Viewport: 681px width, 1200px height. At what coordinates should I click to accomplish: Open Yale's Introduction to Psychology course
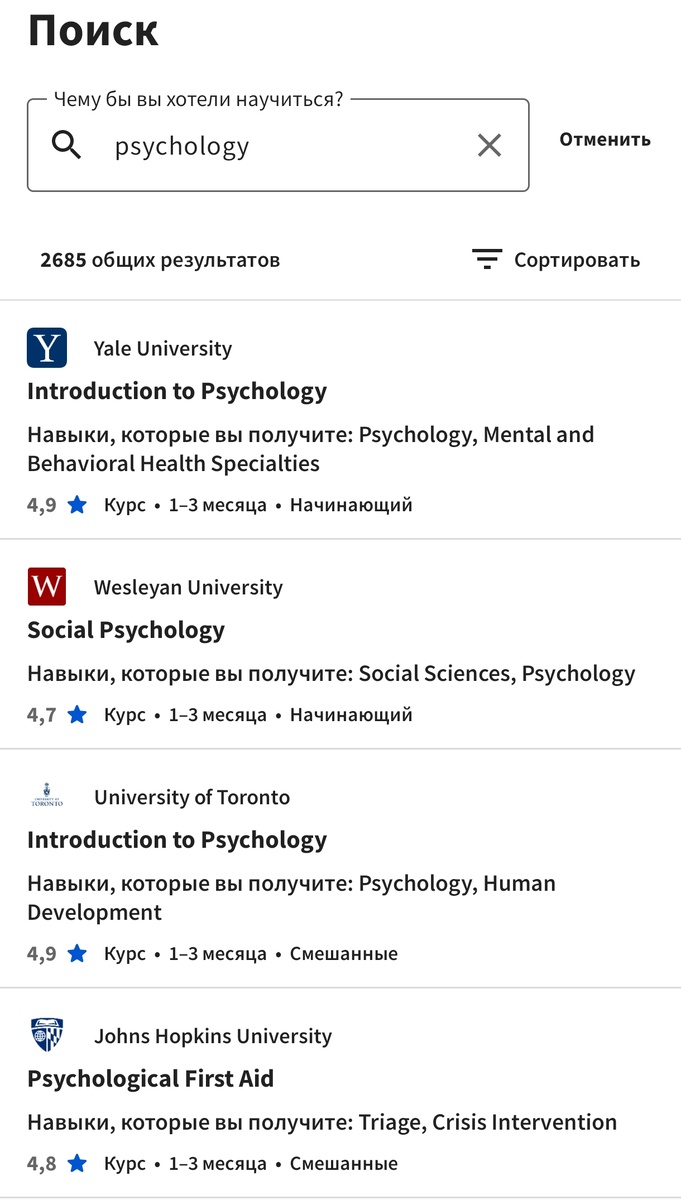coord(177,391)
